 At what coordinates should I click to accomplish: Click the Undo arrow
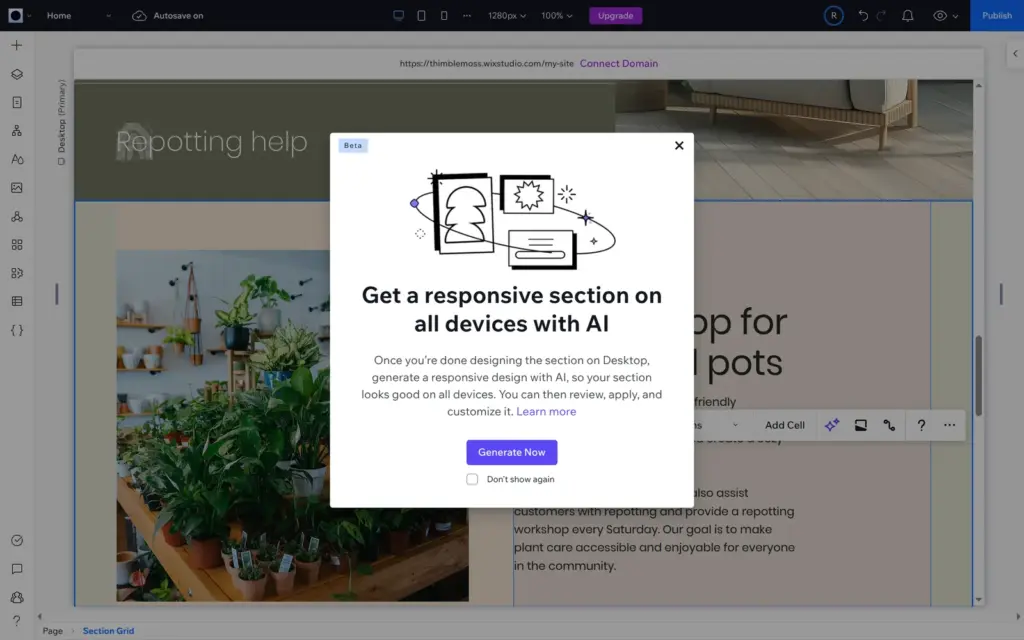(863, 15)
